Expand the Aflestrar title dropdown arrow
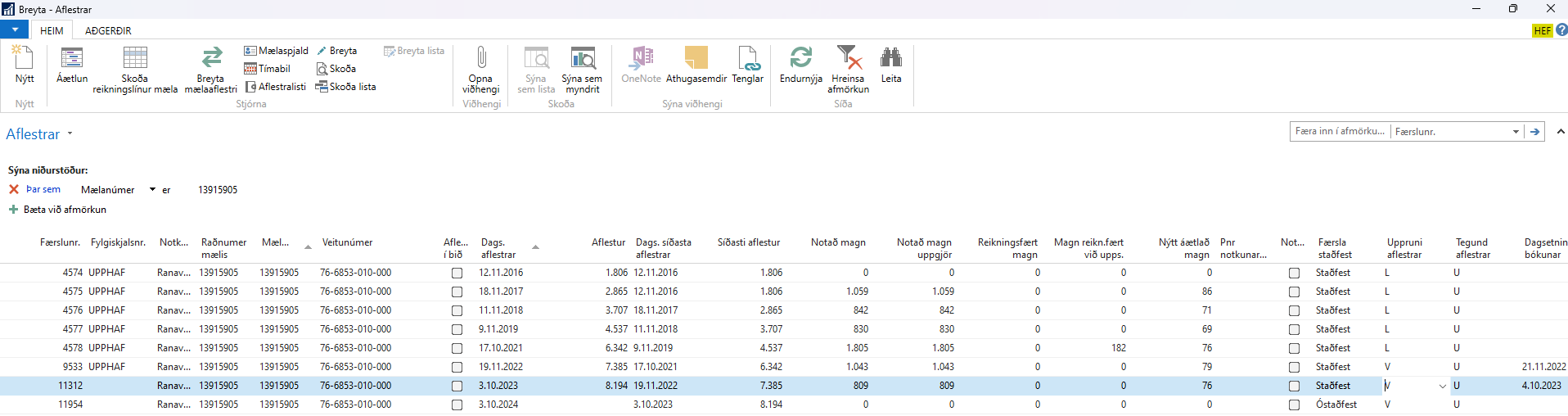The width and height of the screenshot is (1568, 416). (70, 133)
